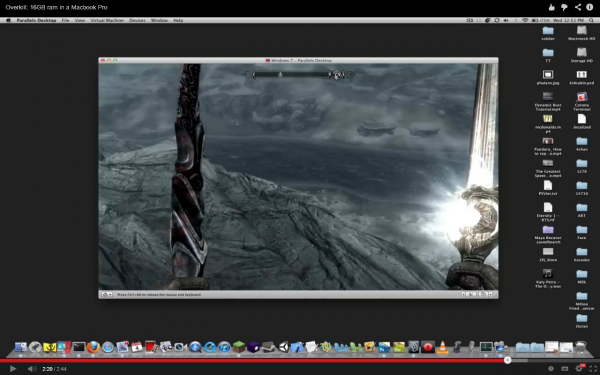Viewport: 600px width, 375px height.
Task: Click the video title Overkill: 16GB ram
Action: coord(56,7)
